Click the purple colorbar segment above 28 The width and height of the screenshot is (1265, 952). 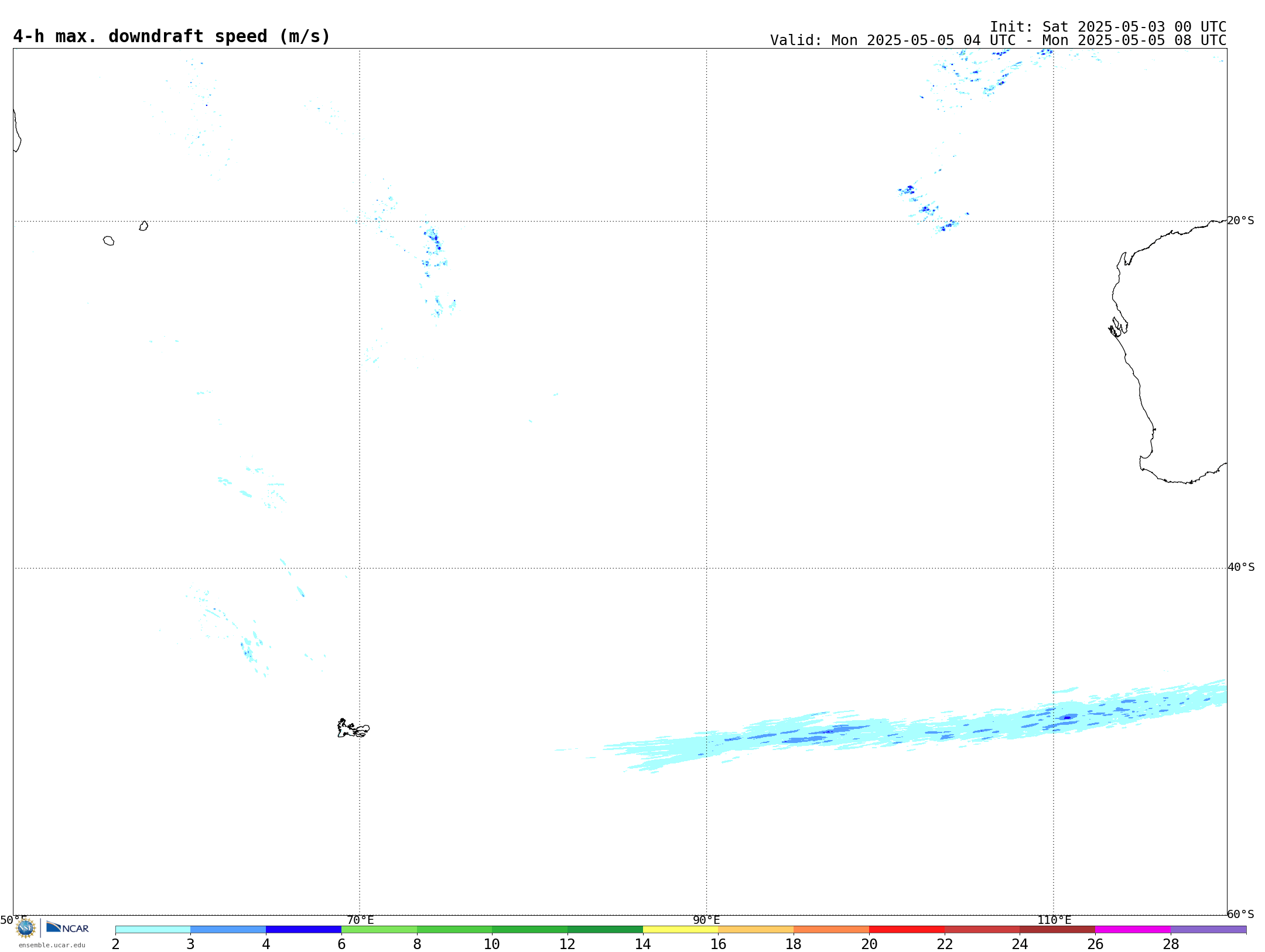[1208, 929]
